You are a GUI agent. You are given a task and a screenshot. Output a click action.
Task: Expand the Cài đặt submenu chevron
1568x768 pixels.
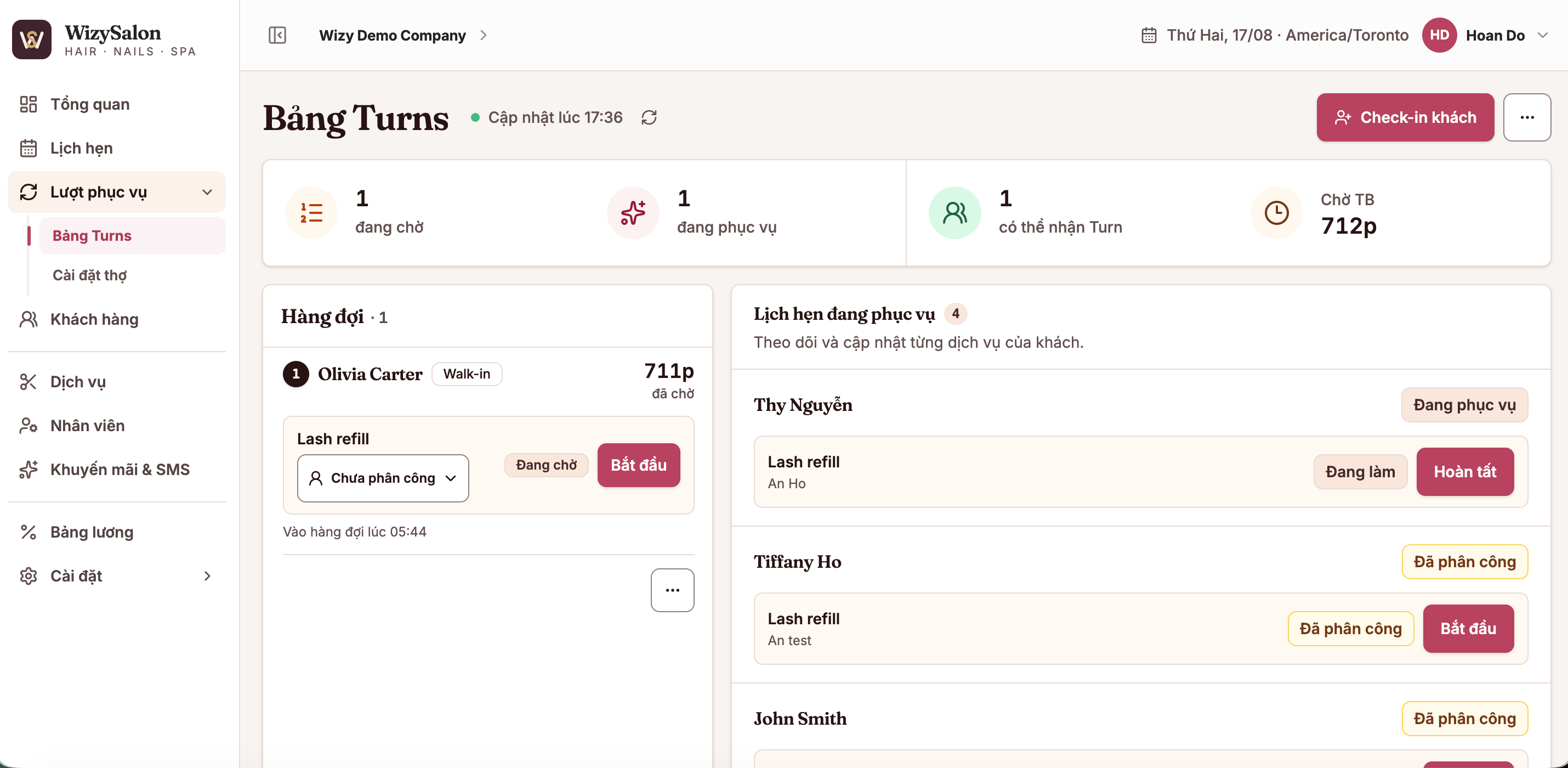tap(207, 576)
